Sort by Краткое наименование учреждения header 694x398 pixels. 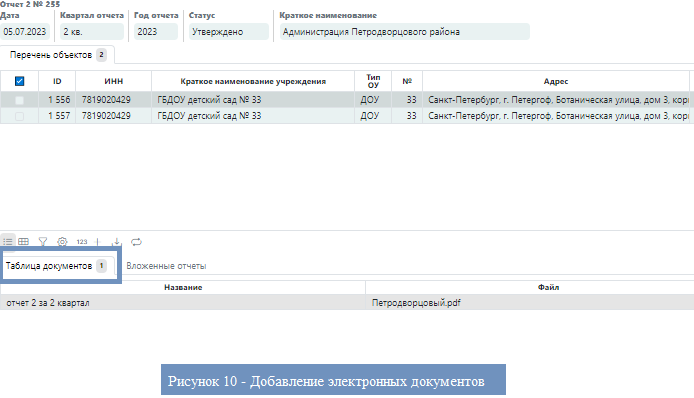click(253, 81)
